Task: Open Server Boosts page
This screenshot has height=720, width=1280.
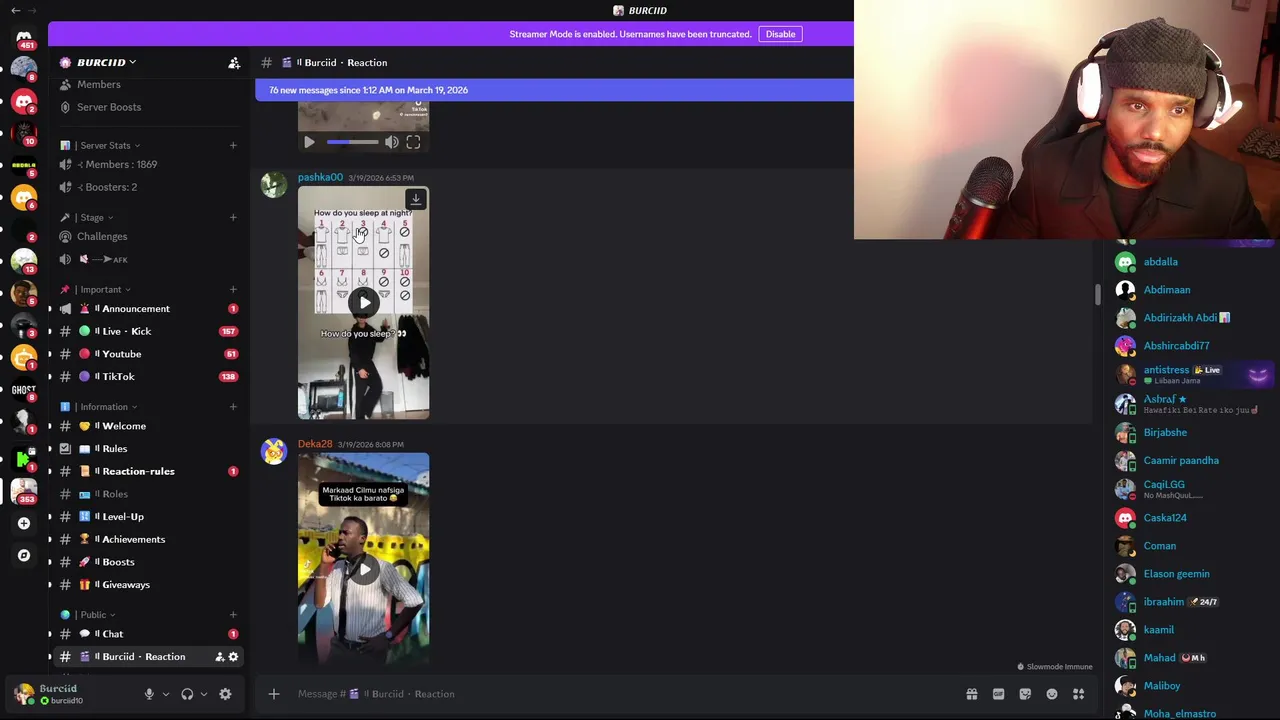Action: tap(109, 107)
